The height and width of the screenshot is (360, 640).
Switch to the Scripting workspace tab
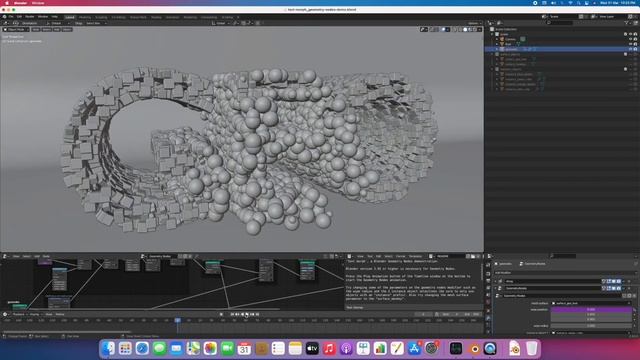click(228, 17)
